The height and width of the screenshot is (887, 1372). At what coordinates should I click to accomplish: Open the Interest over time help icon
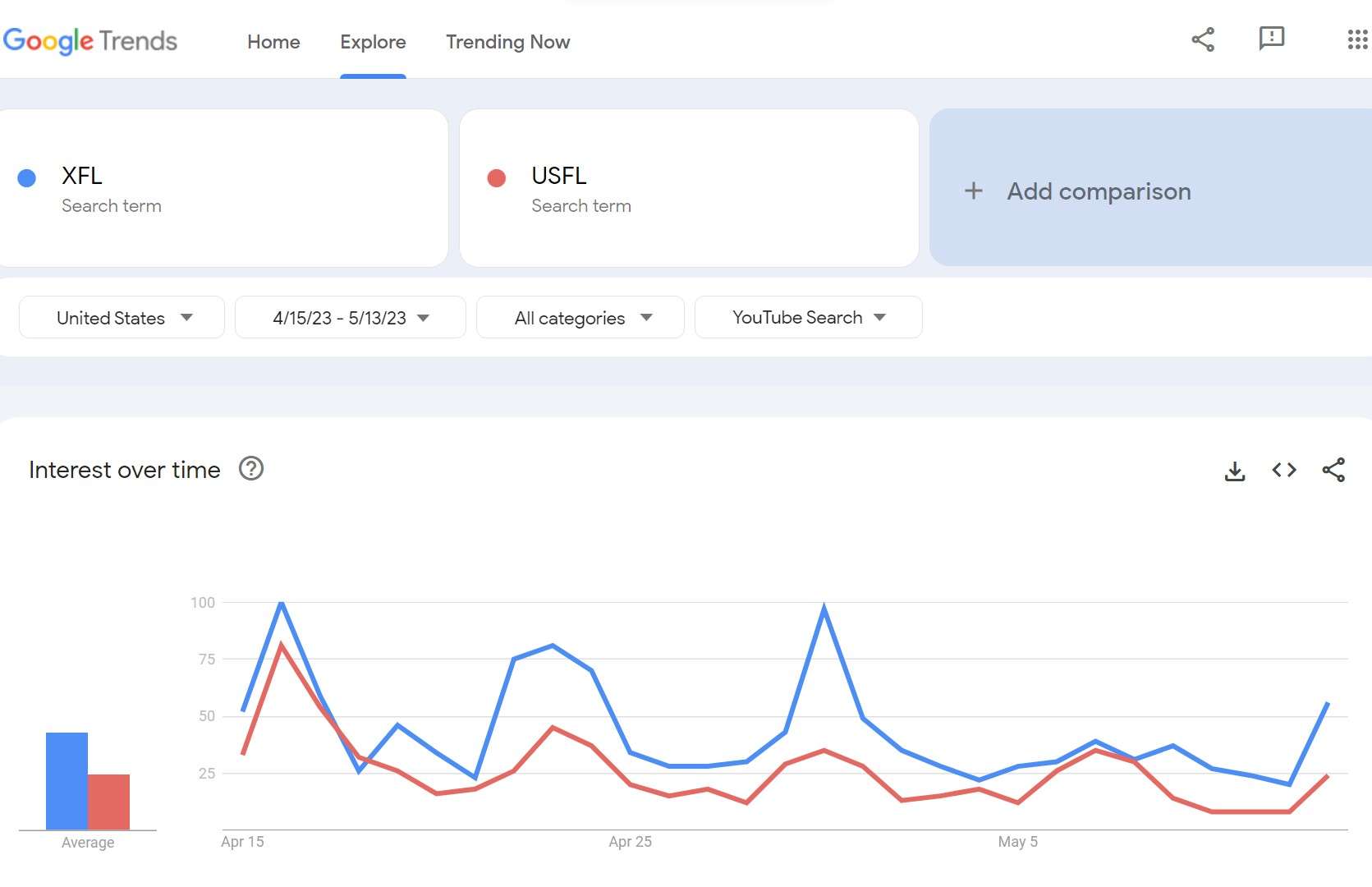pyautogui.click(x=251, y=469)
